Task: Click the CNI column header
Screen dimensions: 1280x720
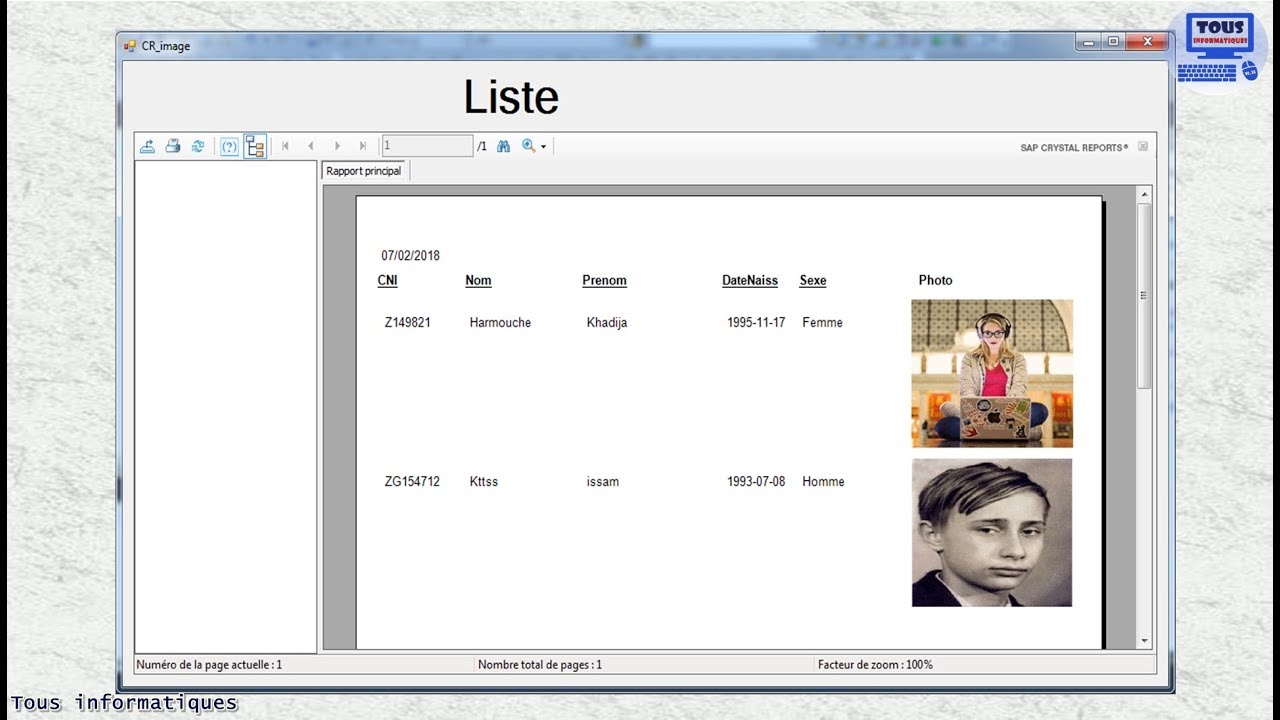Action: tap(387, 280)
